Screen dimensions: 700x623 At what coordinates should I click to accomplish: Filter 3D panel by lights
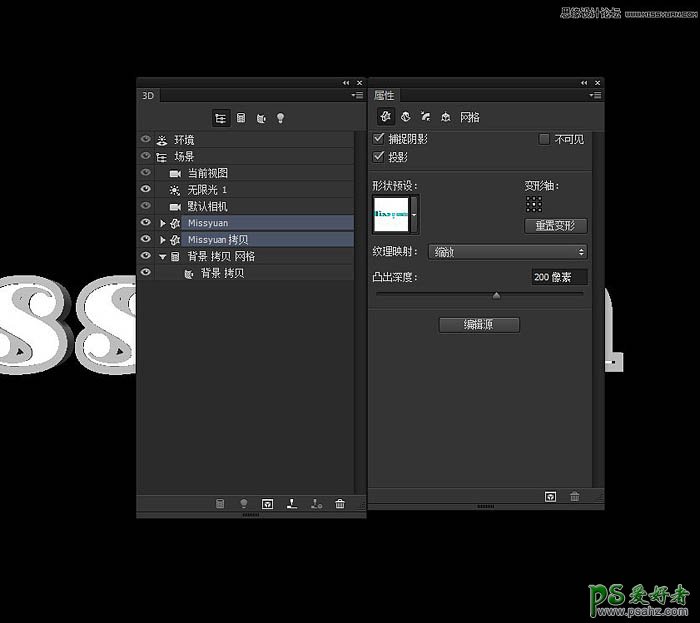click(280, 118)
